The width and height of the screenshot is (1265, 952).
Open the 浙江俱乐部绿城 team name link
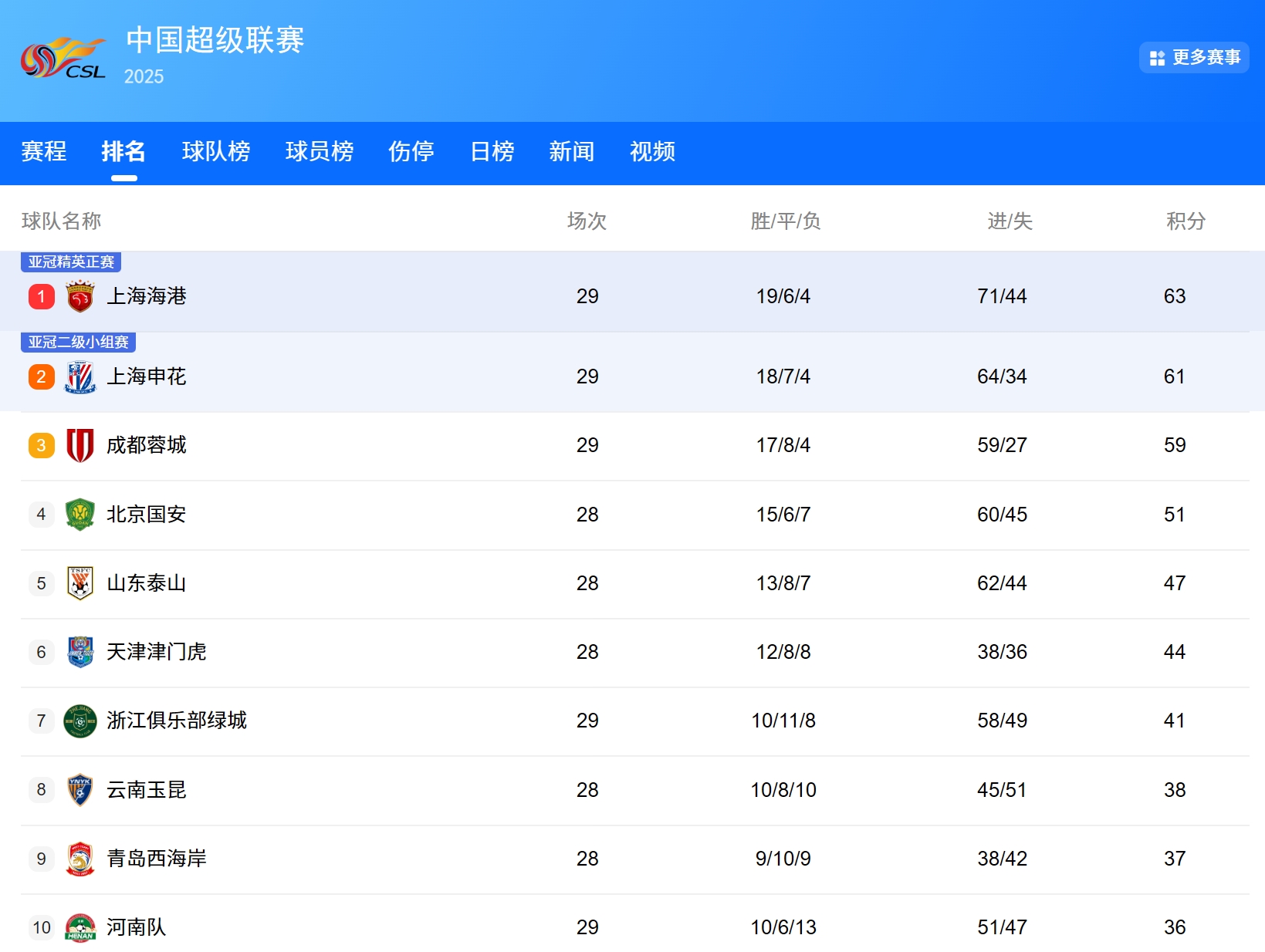[x=177, y=721]
